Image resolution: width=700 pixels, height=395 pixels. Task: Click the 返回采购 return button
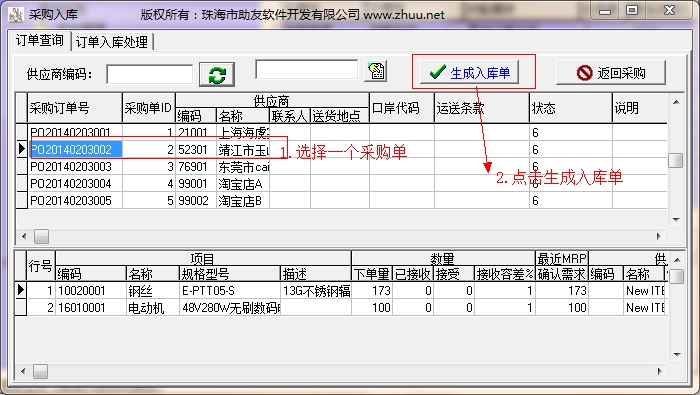pyautogui.click(x=611, y=72)
